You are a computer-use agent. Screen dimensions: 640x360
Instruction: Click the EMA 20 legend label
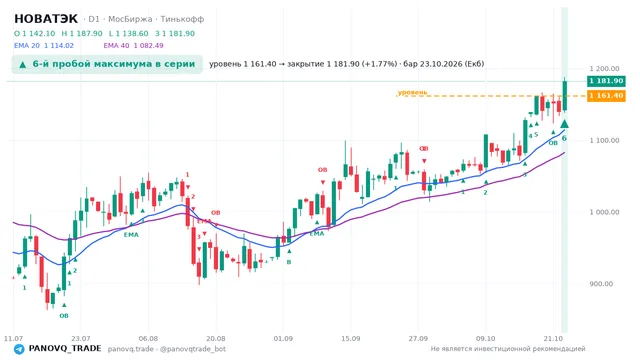pos(27,45)
